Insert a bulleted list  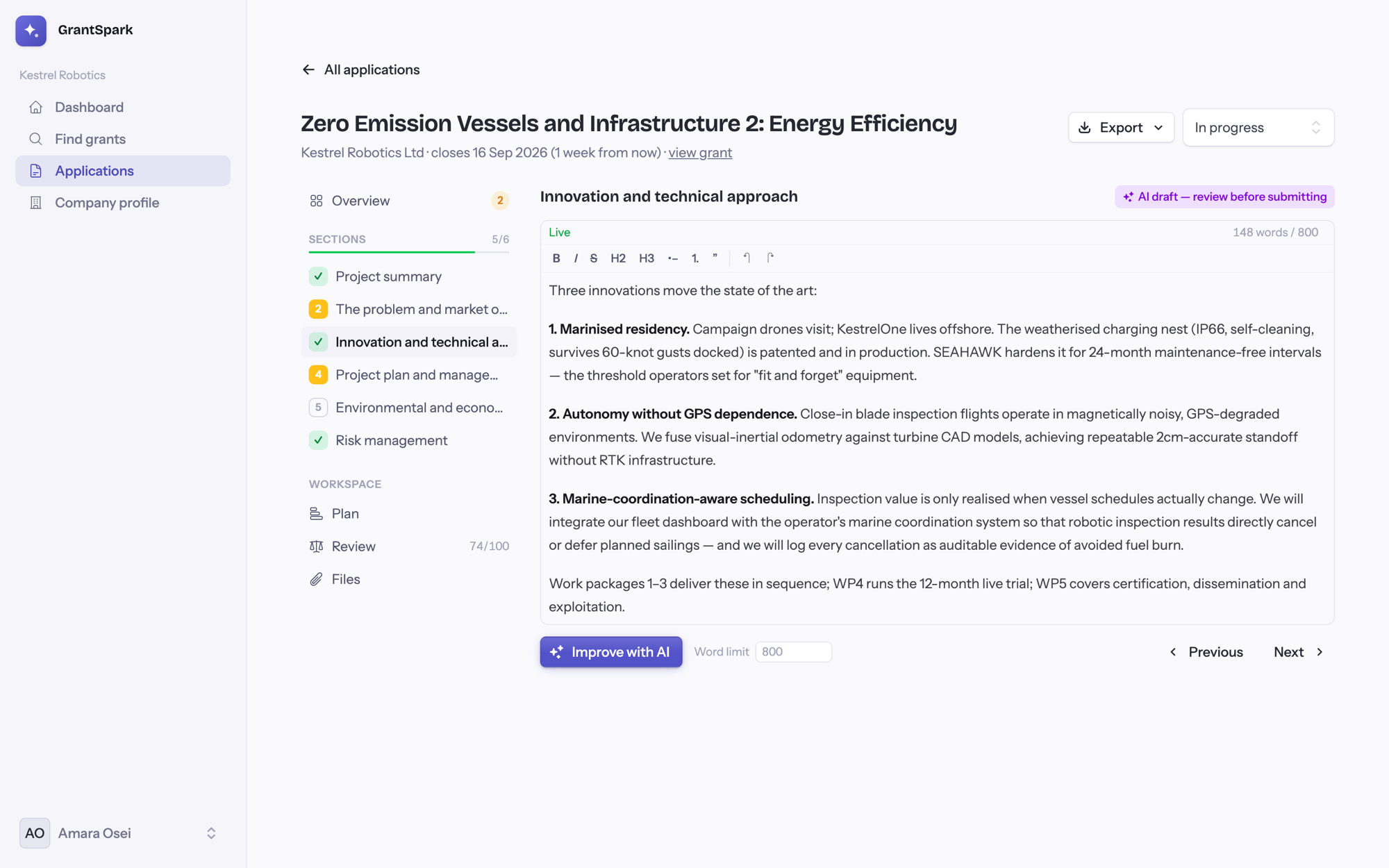(x=673, y=258)
